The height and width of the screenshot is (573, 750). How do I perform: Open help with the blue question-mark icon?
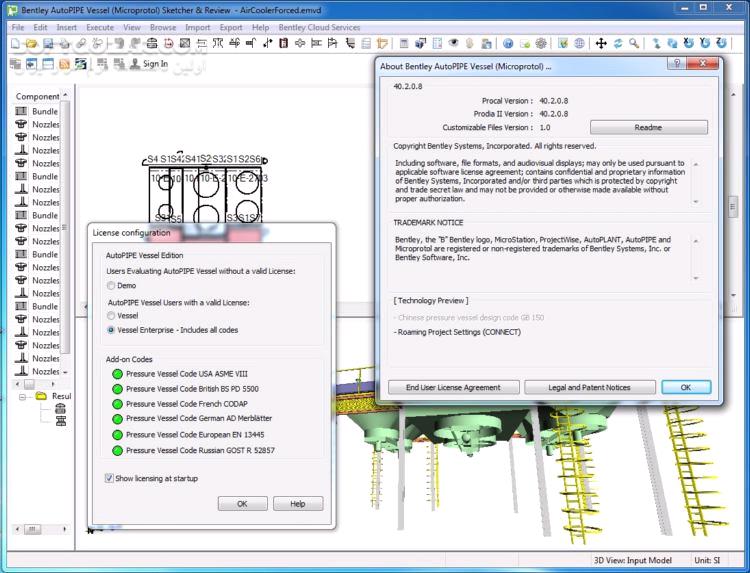pyautogui.click(x=508, y=44)
